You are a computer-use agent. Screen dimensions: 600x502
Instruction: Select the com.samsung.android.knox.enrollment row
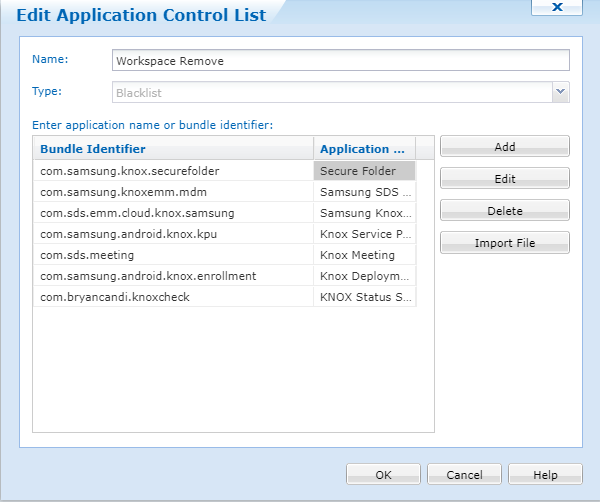[173, 276]
